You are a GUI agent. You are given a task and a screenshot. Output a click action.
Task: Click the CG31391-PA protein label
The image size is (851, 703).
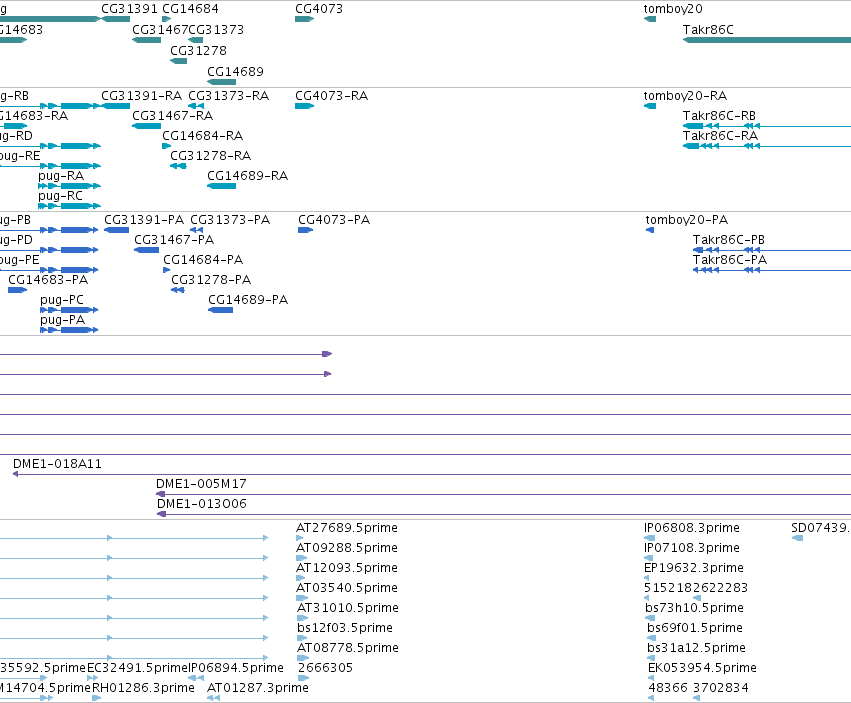point(144,220)
